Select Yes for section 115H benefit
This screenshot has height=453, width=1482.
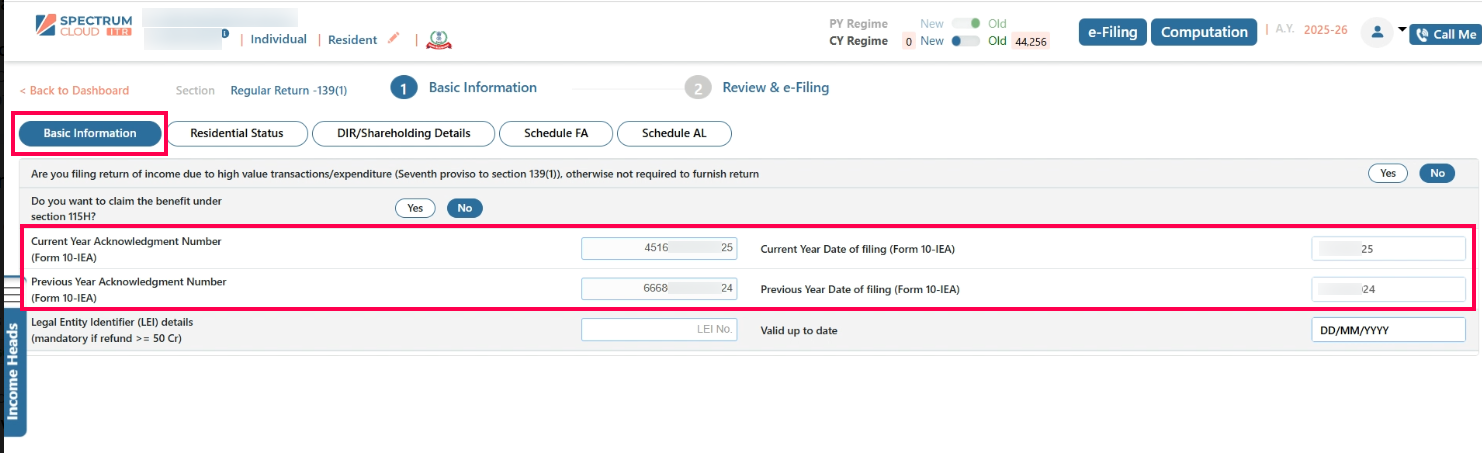click(x=415, y=208)
